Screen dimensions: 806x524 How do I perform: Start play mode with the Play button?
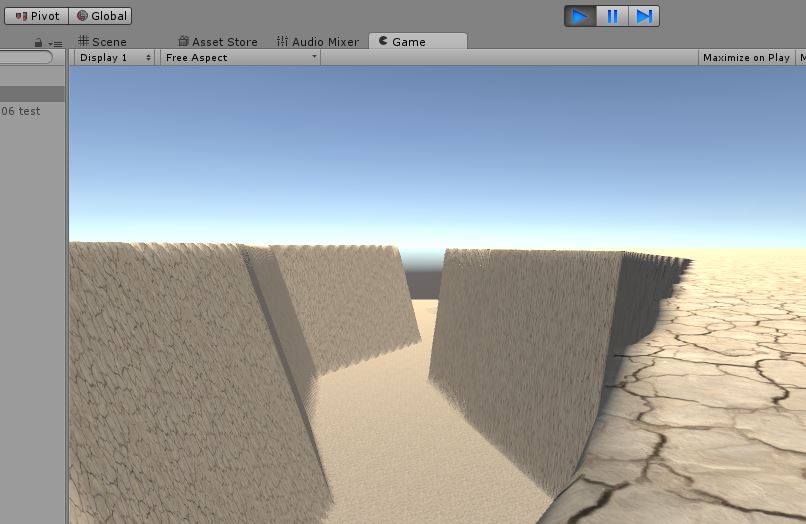[x=580, y=16]
